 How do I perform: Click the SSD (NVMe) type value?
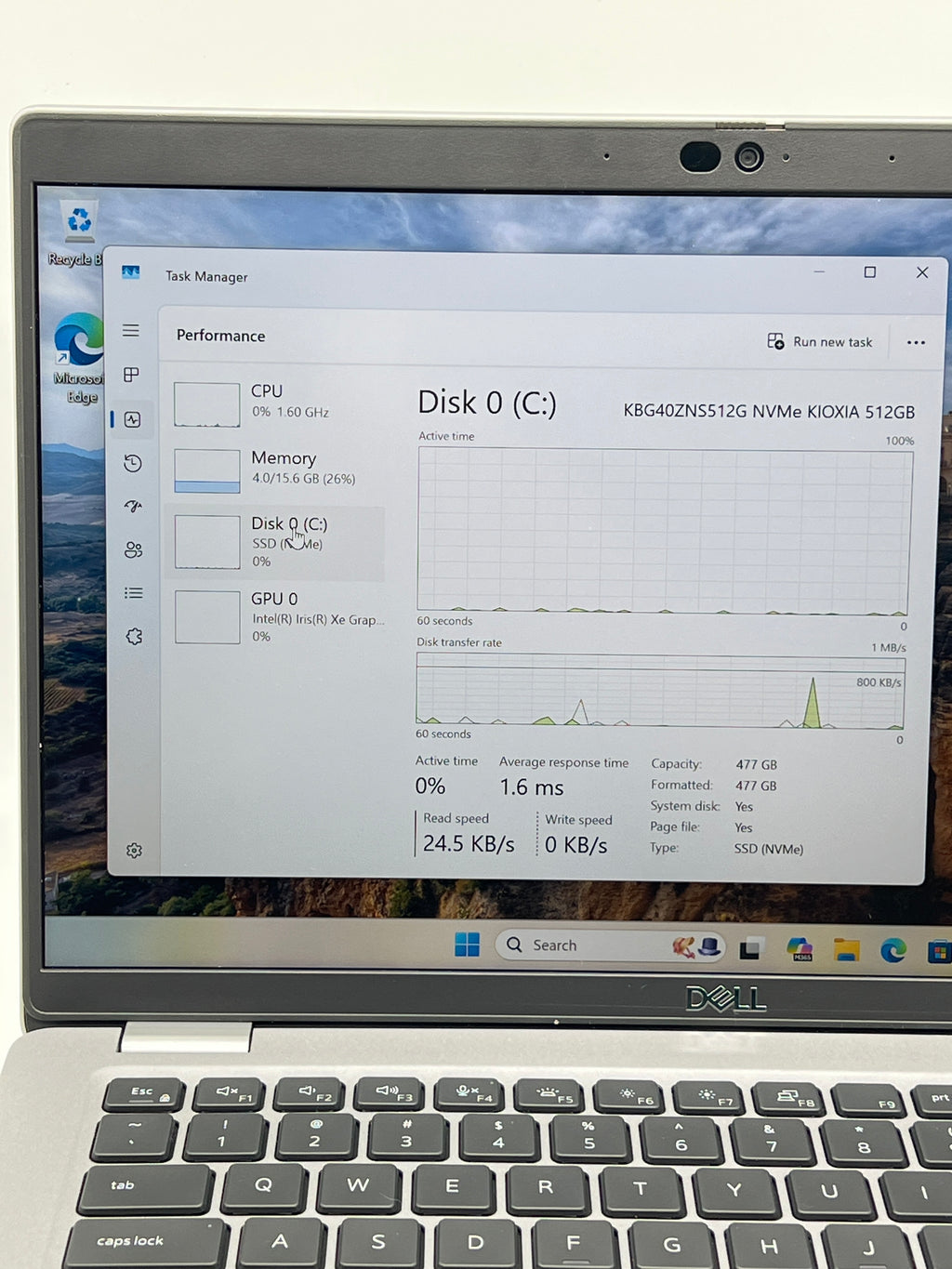tap(768, 849)
